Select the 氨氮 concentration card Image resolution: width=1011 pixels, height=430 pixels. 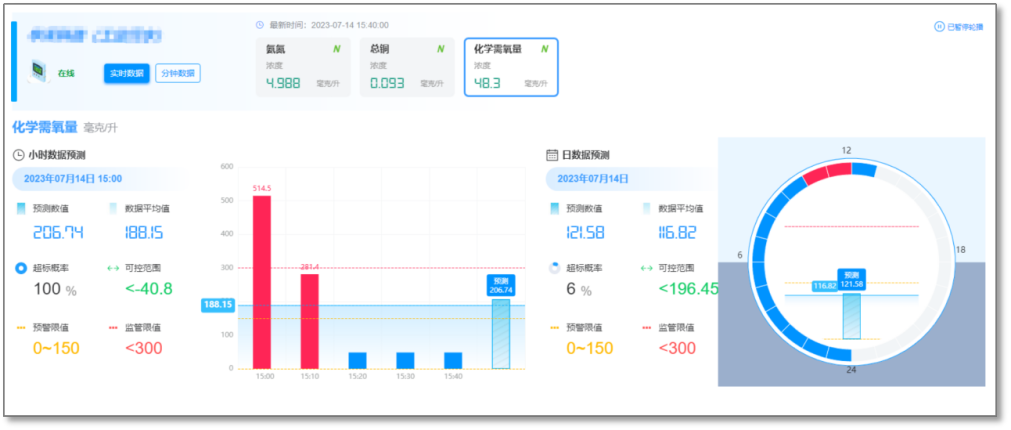click(303, 67)
